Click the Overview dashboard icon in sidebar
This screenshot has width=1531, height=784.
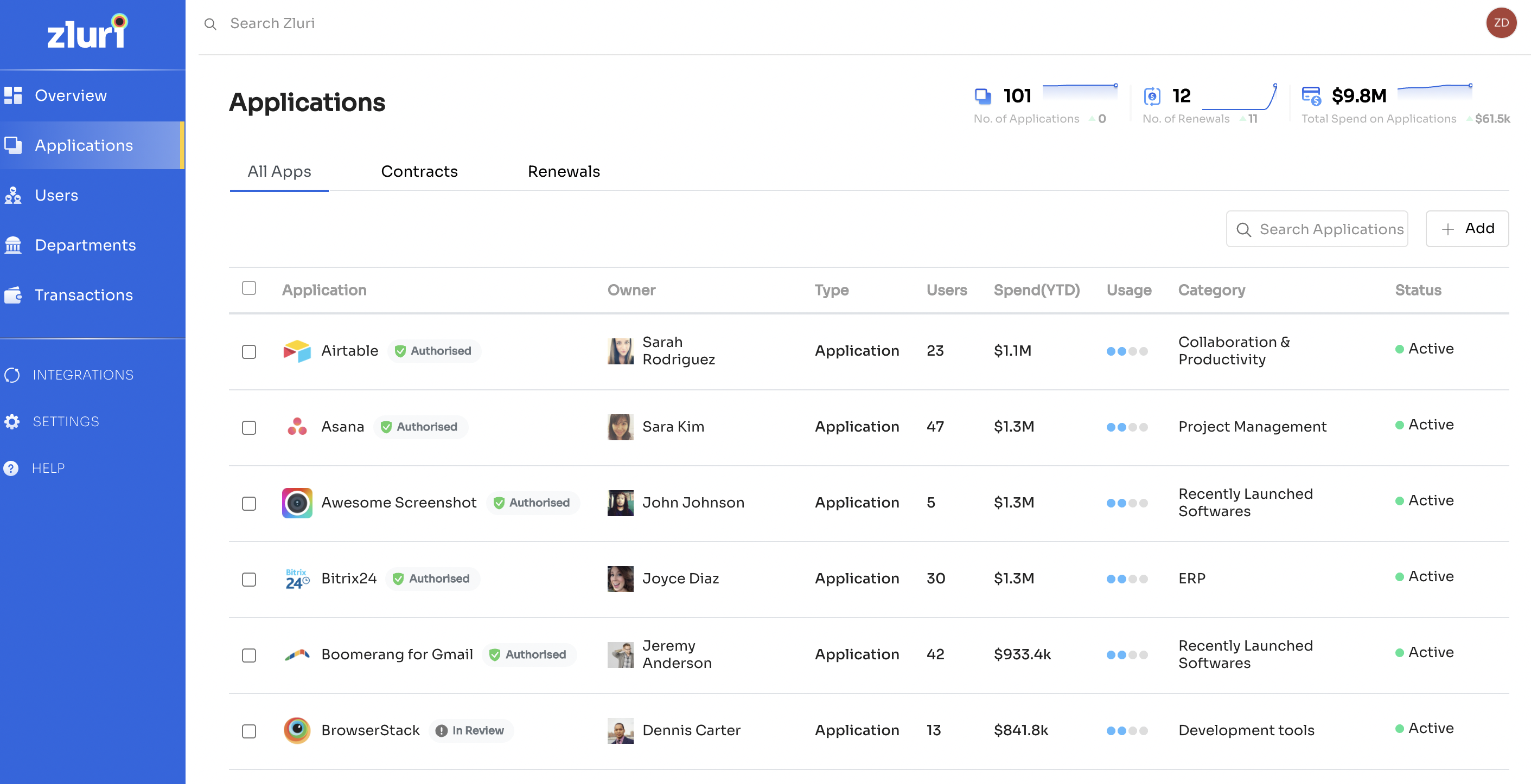[x=13, y=95]
